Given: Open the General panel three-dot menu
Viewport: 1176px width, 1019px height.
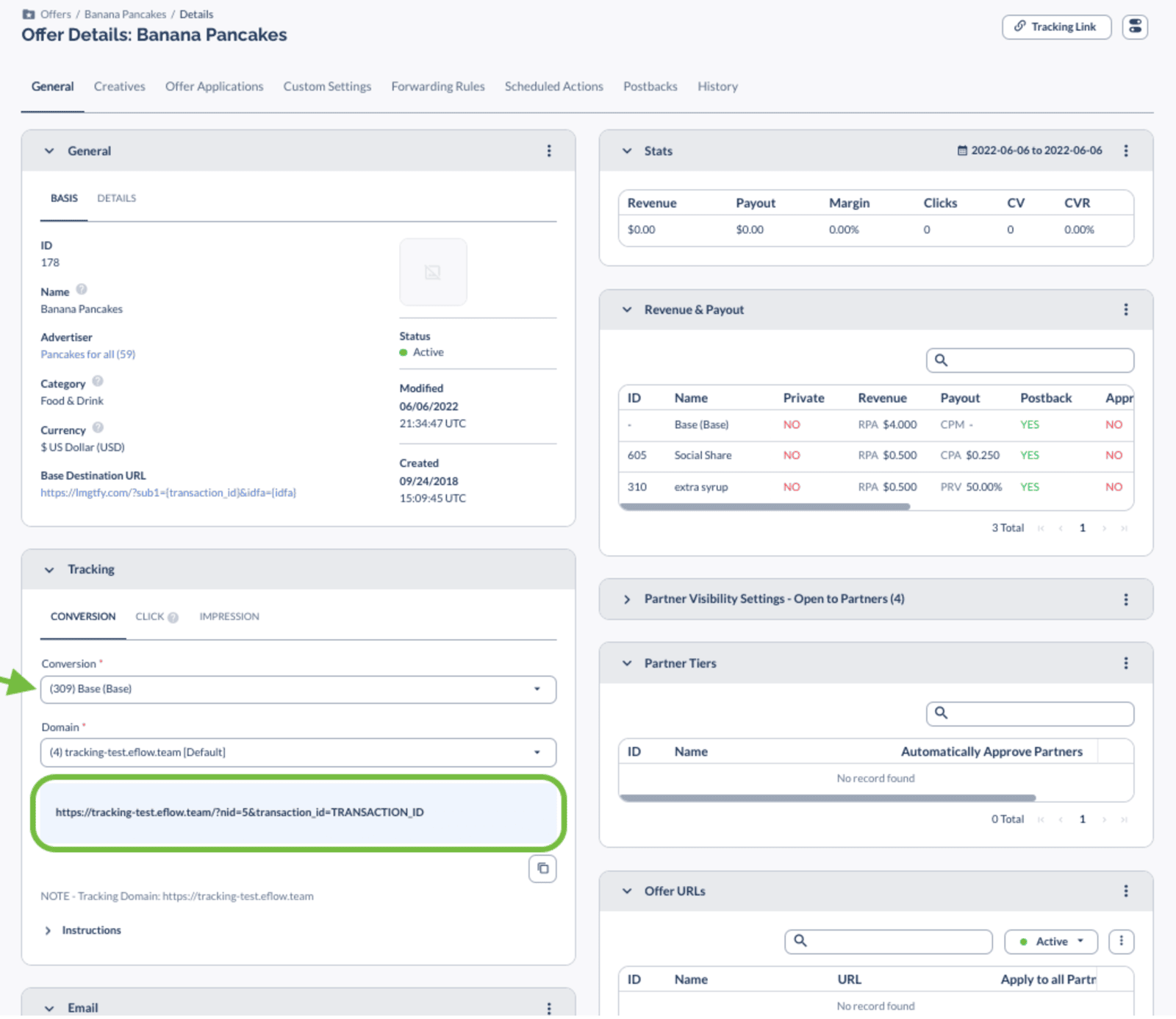Looking at the screenshot, I should pyautogui.click(x=549, y=151).
